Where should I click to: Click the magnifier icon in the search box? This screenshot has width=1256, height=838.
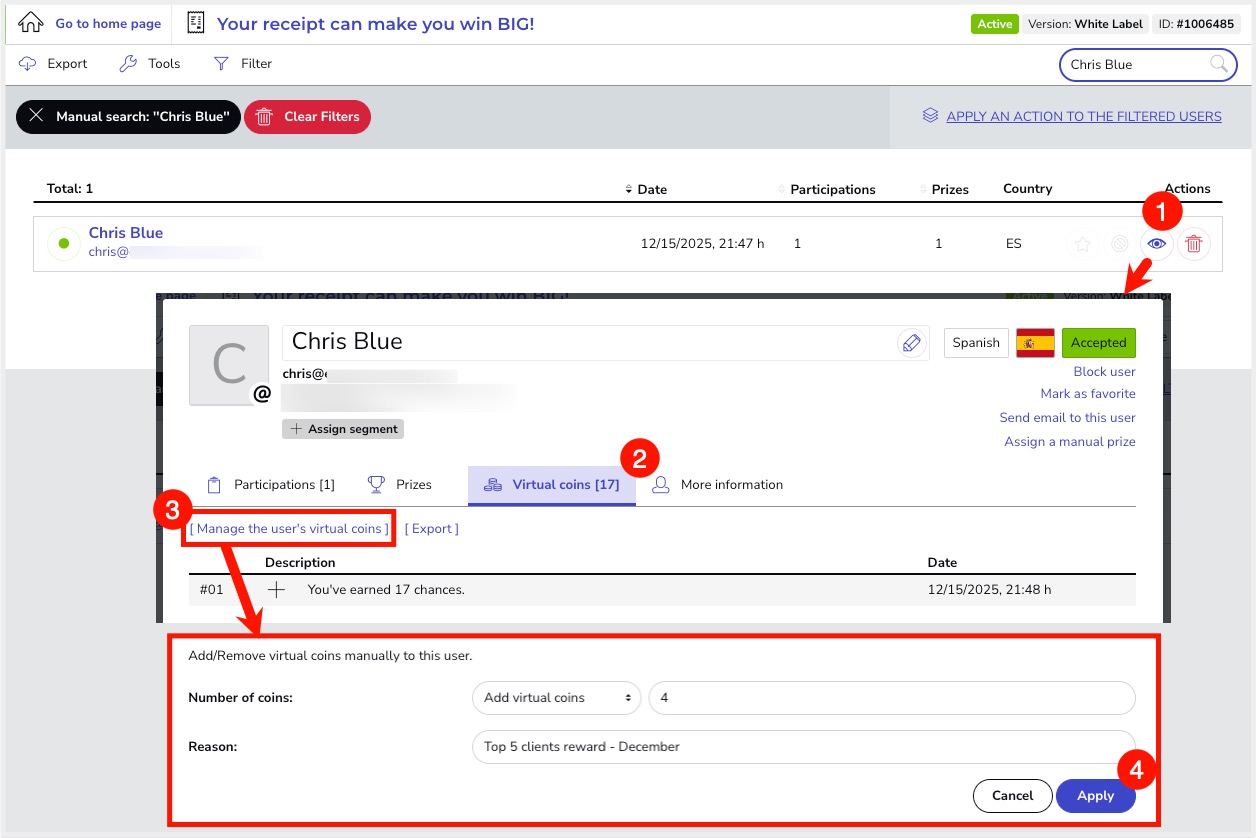(x=1218, y=64)
